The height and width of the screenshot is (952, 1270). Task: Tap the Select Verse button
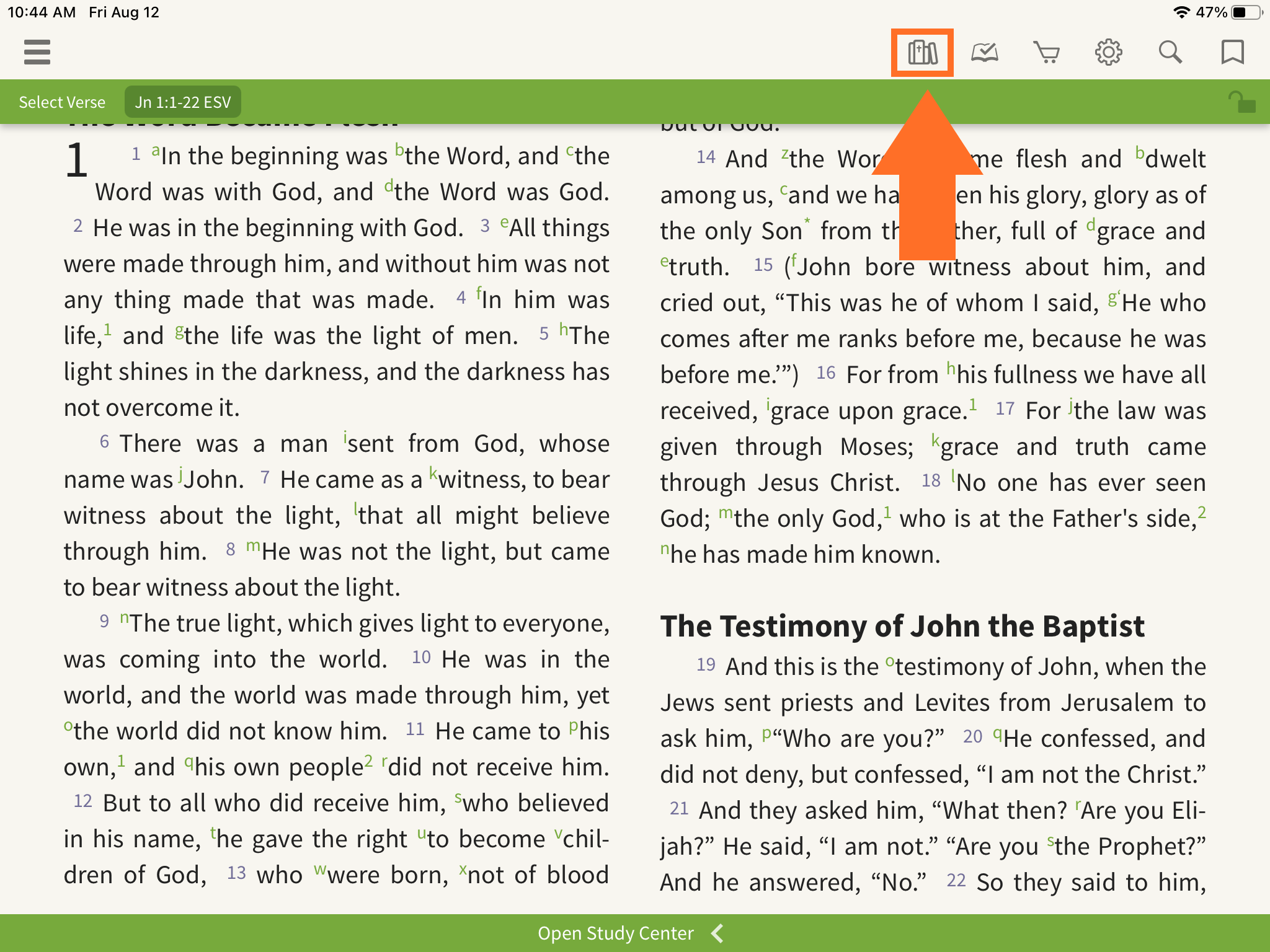62,102
